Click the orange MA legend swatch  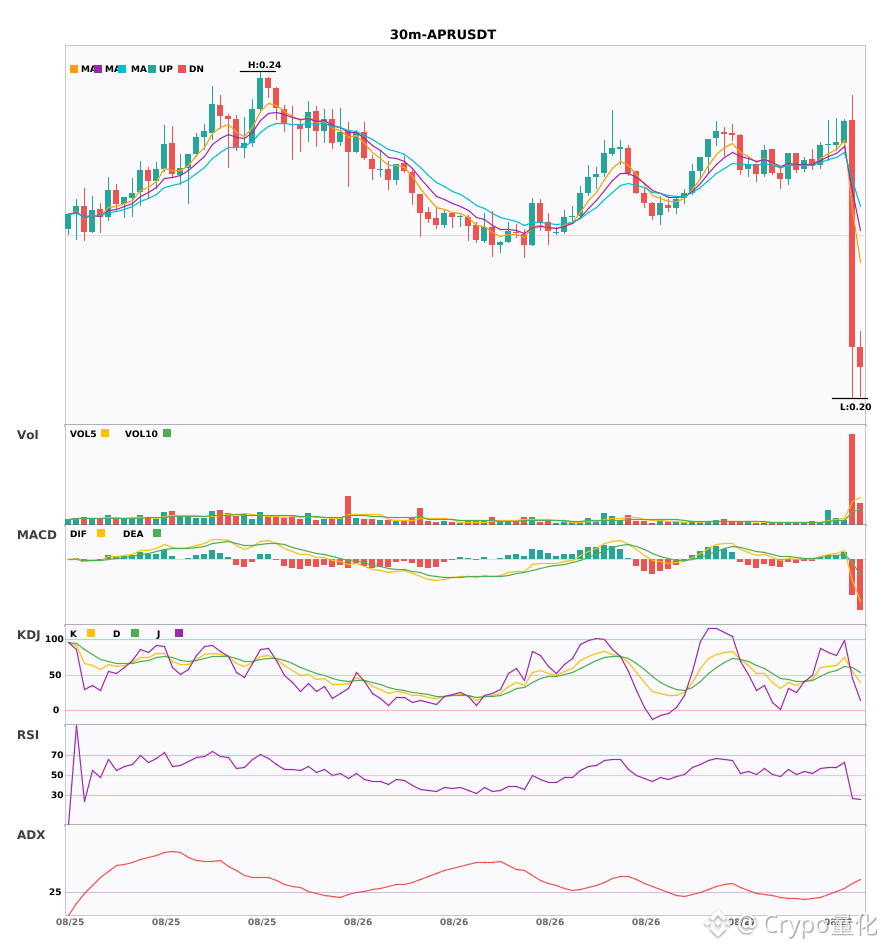tap(74, 69)
